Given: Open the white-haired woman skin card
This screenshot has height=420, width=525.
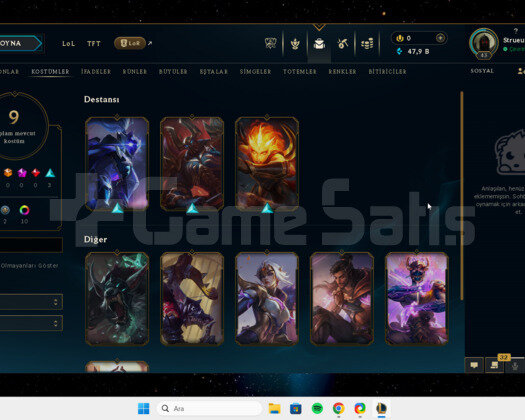Looking at the screenshot, I should [x=267, y=299].
